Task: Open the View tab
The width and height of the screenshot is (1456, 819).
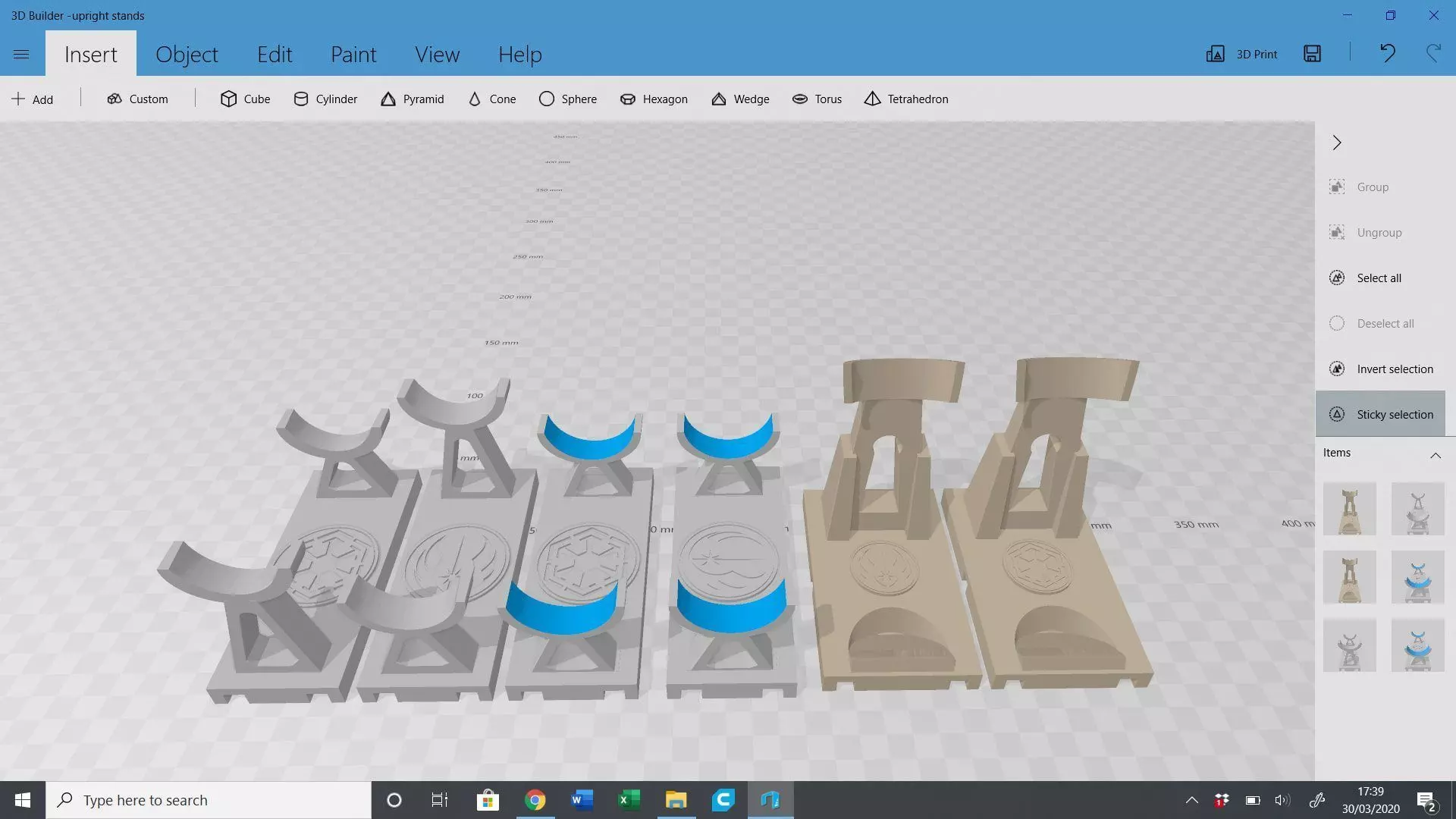Action: click(x=437, y=54)
